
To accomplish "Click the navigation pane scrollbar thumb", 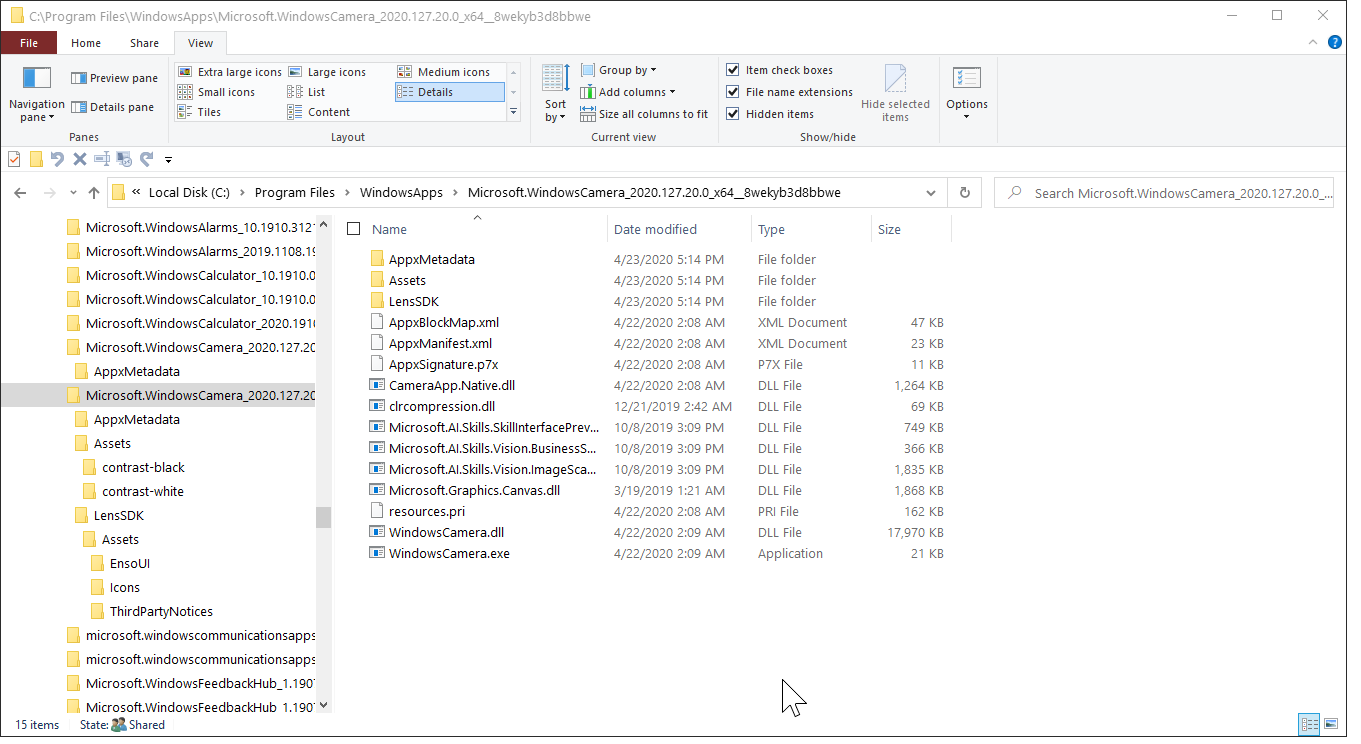I will pyautogui.click(x=322, y=517).
